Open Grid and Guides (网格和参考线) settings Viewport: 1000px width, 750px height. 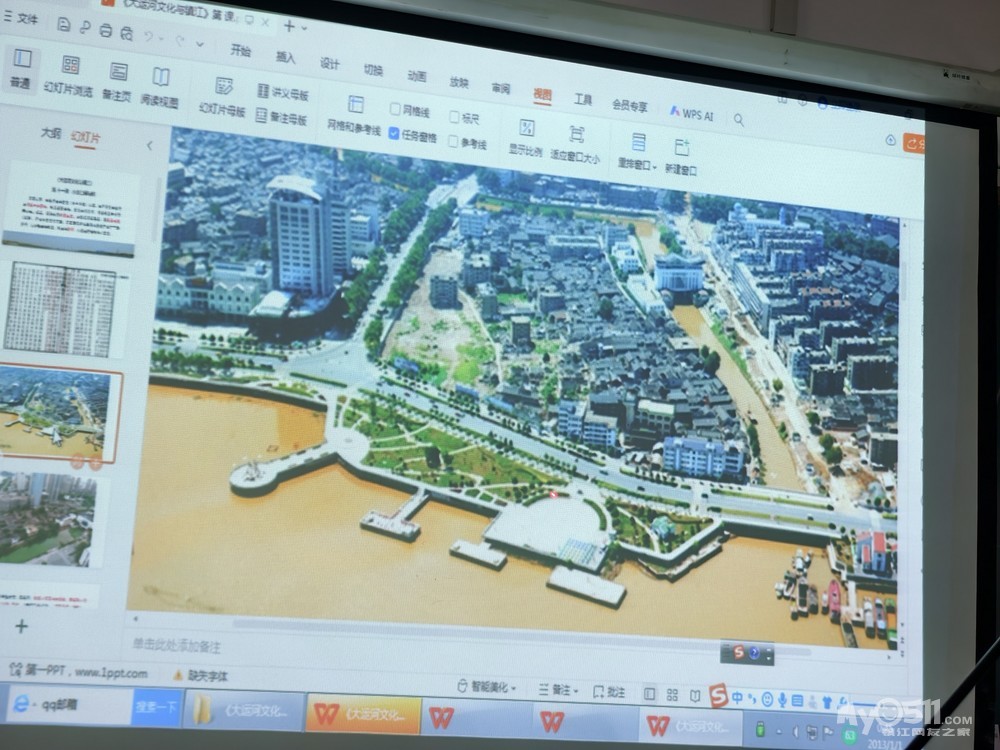pyautogui.click(x=354, y=115)
